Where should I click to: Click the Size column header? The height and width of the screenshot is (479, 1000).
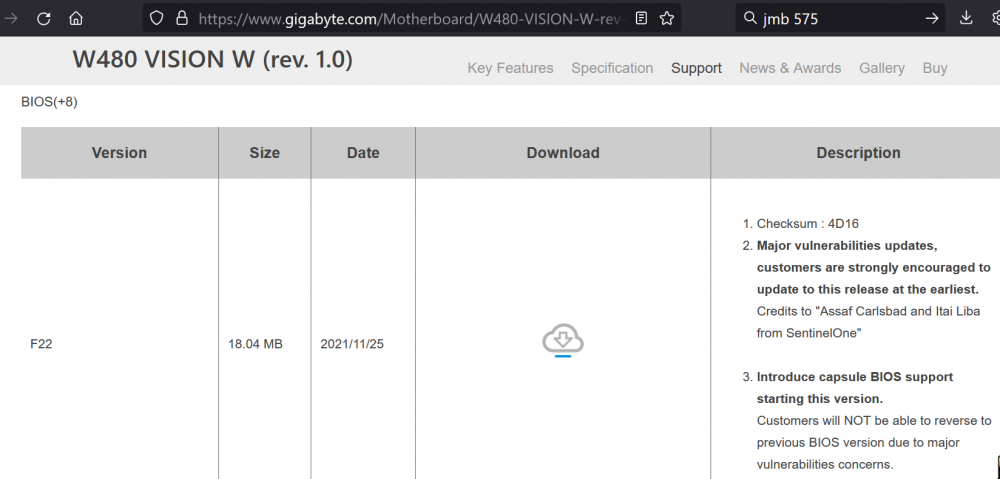(265, 153)
